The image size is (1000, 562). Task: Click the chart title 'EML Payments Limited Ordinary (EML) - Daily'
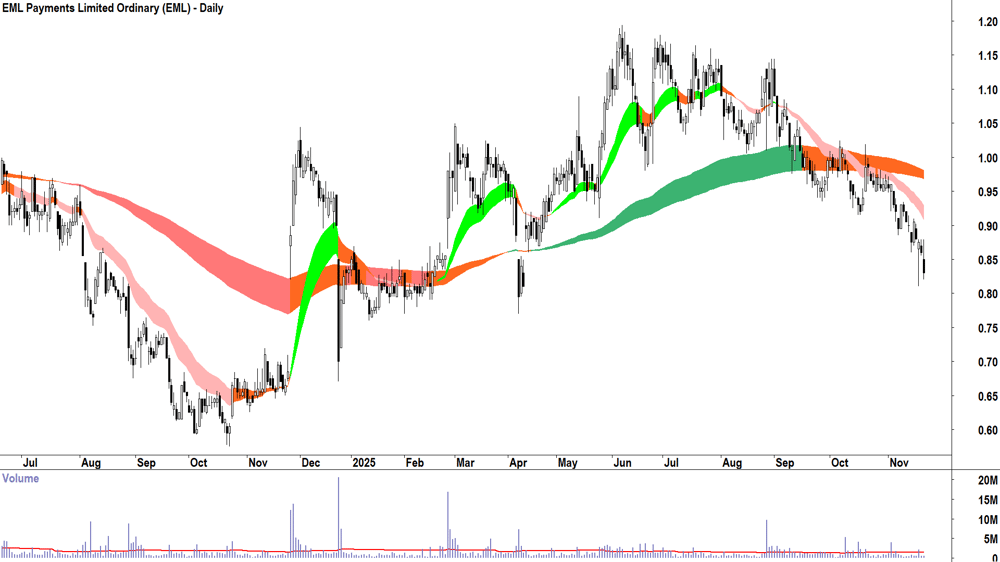[x=112, y=8]
